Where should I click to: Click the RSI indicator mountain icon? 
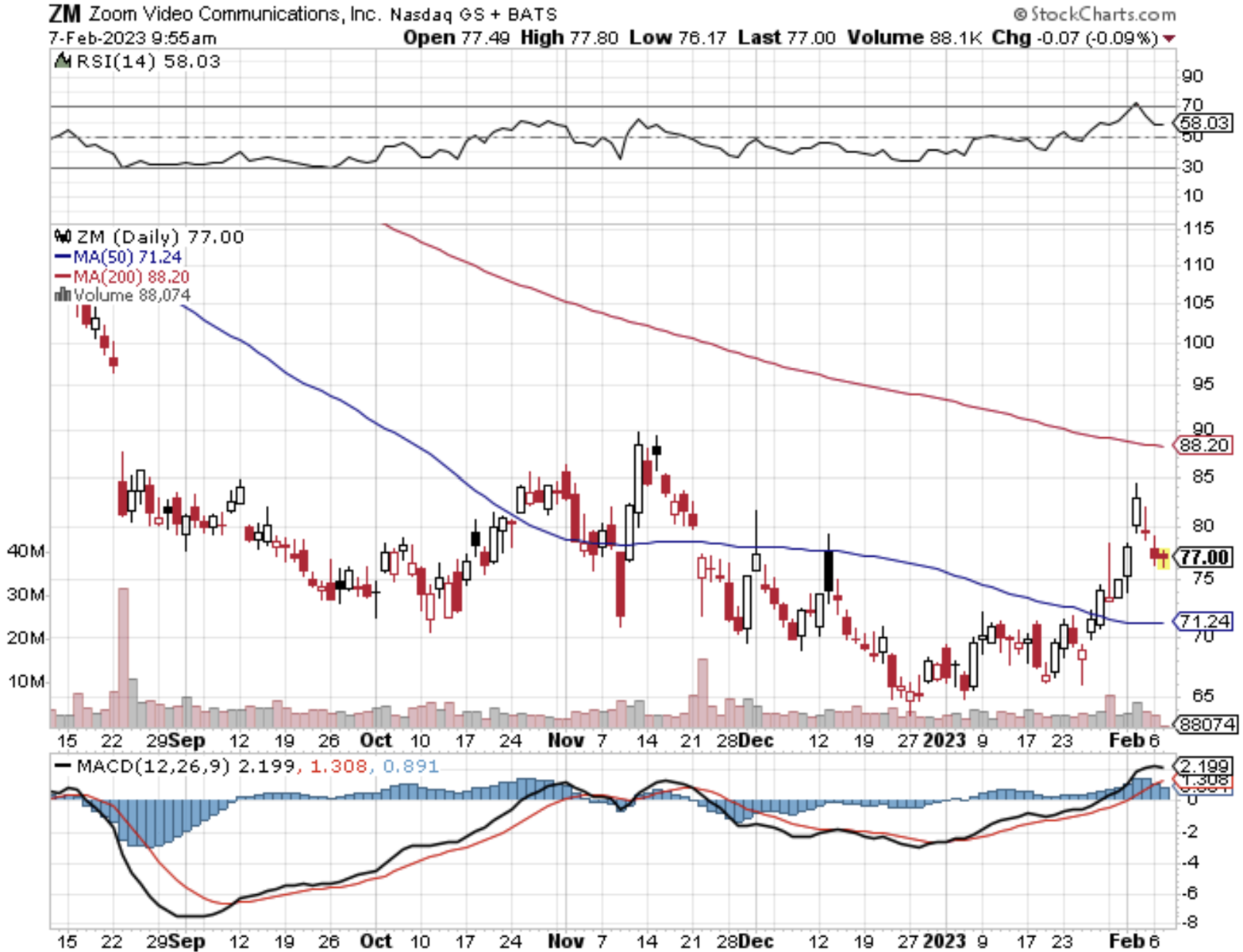[x=62, y=60]
